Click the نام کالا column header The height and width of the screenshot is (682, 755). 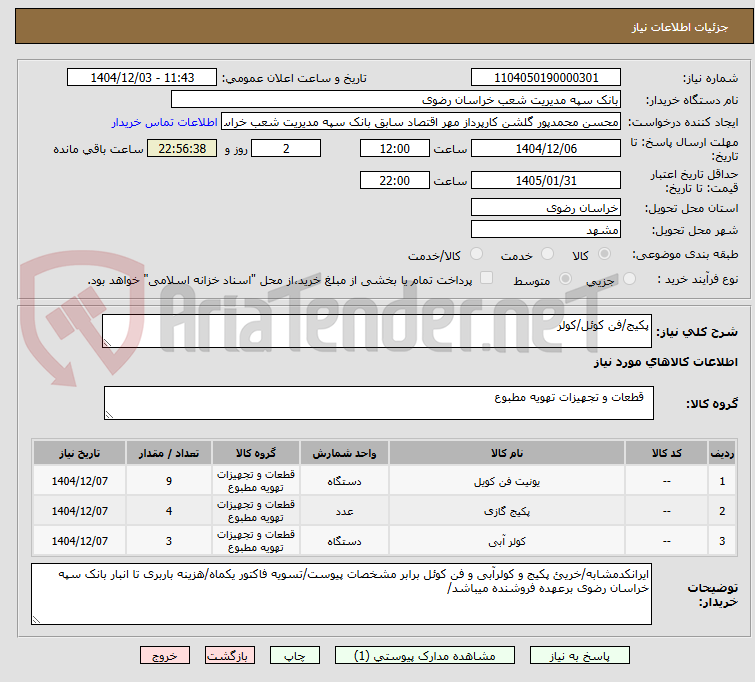pos(507,453)
